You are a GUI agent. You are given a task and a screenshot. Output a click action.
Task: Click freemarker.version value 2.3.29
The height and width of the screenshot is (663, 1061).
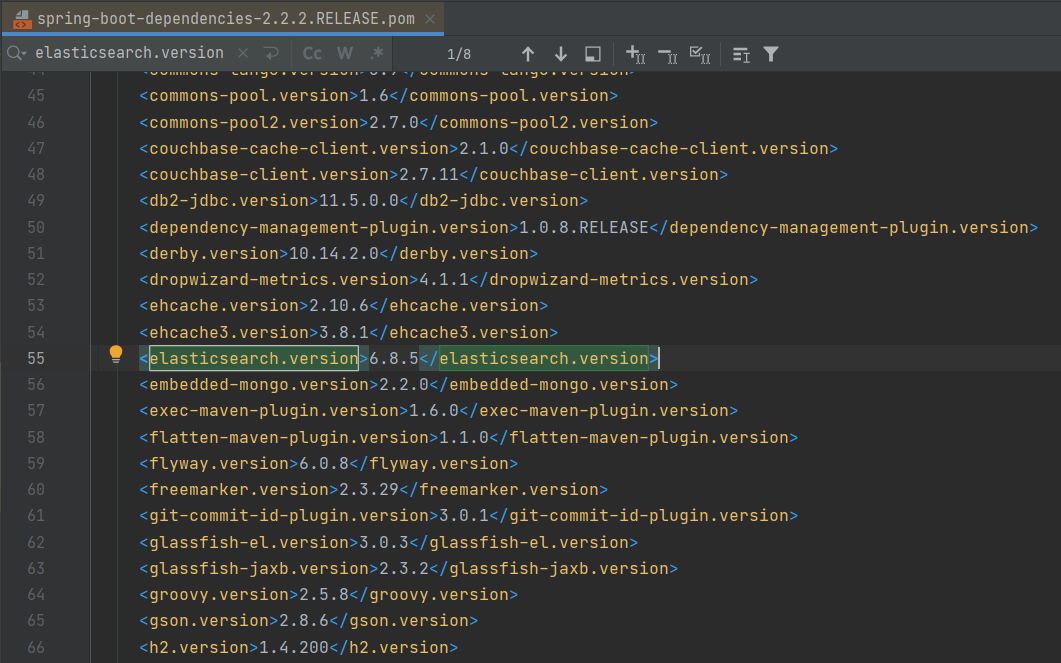point(369,490)
